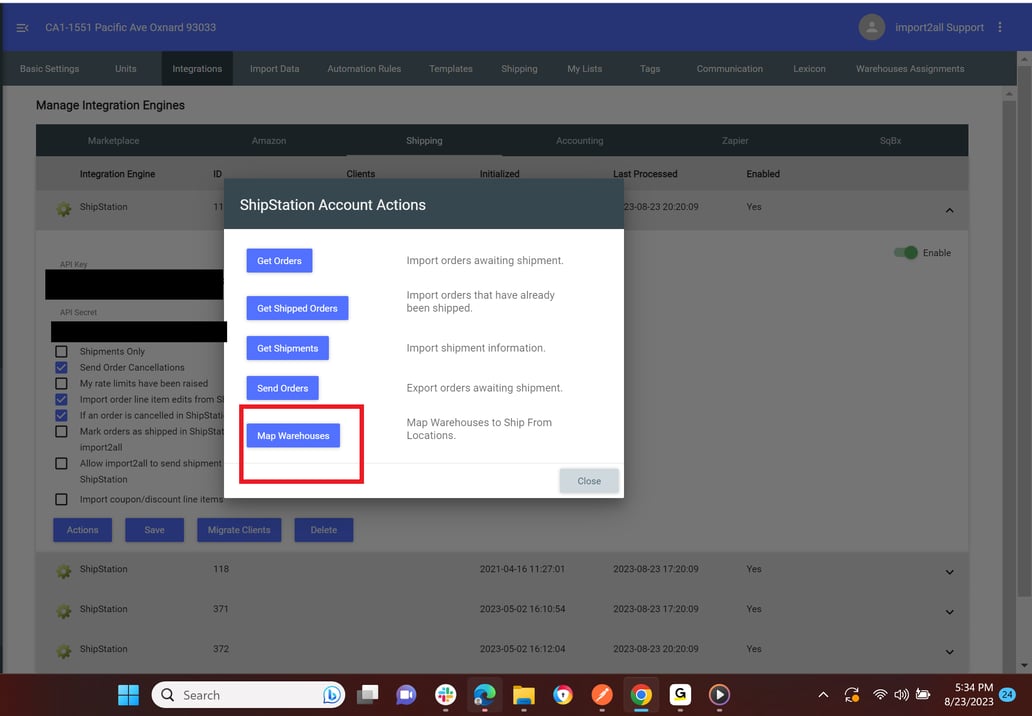
Task: Select the Accounting engine tab
Action: 579,141
